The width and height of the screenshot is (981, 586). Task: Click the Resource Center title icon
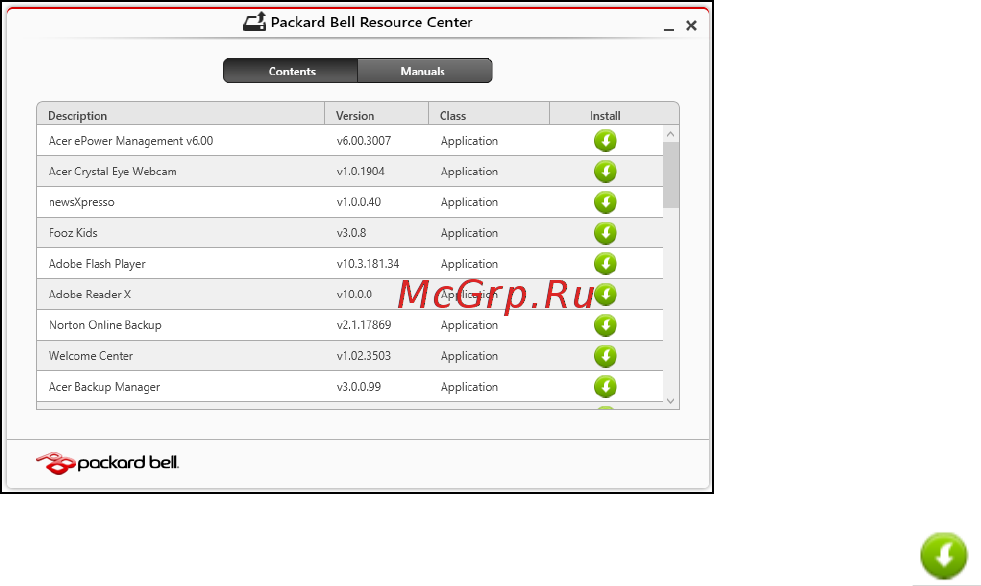(x=255, y=22)
